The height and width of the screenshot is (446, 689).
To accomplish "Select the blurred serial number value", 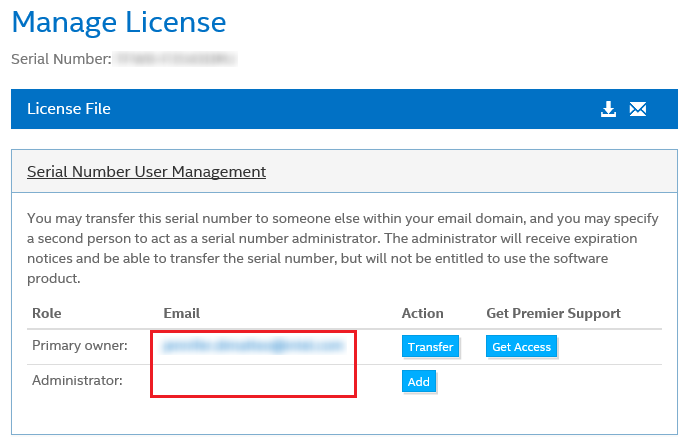I will pyautogui.click(x=175, y=59).
